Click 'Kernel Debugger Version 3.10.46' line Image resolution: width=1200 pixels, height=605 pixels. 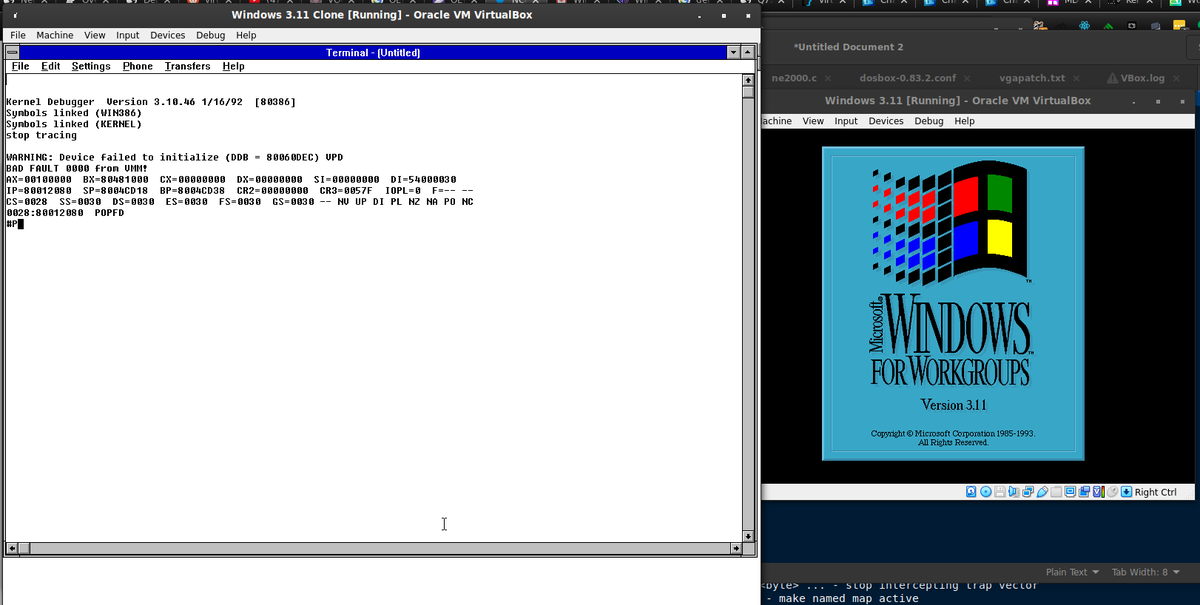(151, 102)
